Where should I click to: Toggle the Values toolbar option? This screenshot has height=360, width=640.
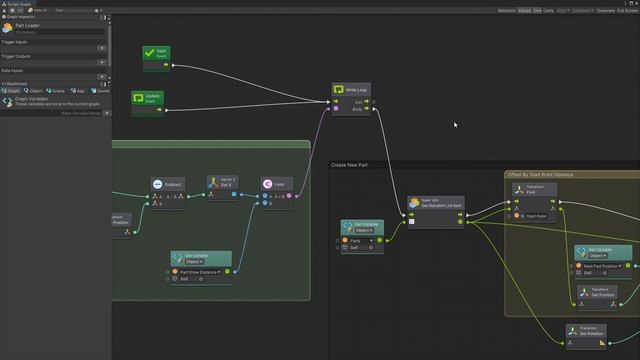pyautogui.click(x=524, y=11)
